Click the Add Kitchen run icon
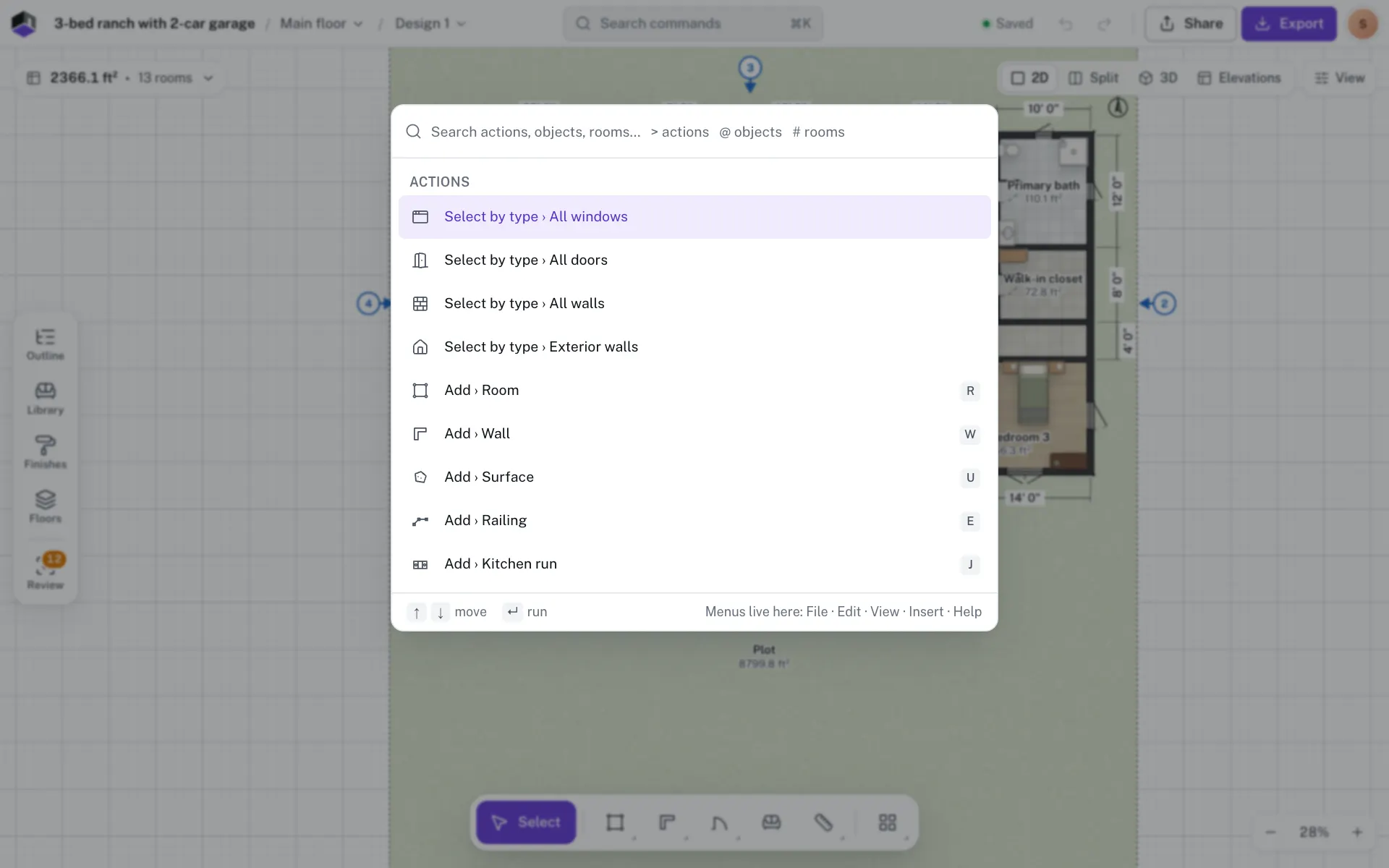The height and width of the screenshot is (868, 1389). 420,564
